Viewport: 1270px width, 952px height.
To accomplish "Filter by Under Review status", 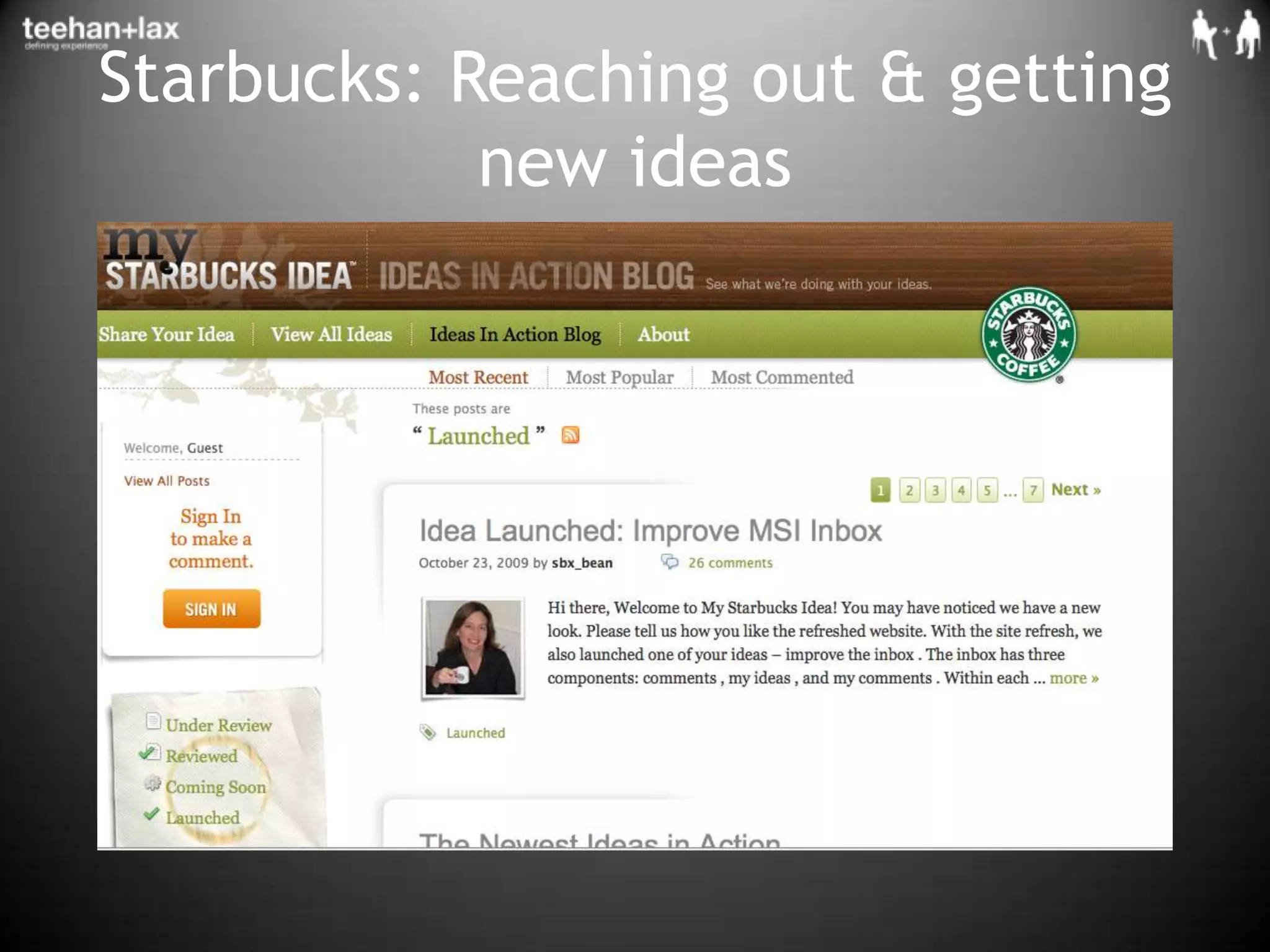I will [218, 725].
